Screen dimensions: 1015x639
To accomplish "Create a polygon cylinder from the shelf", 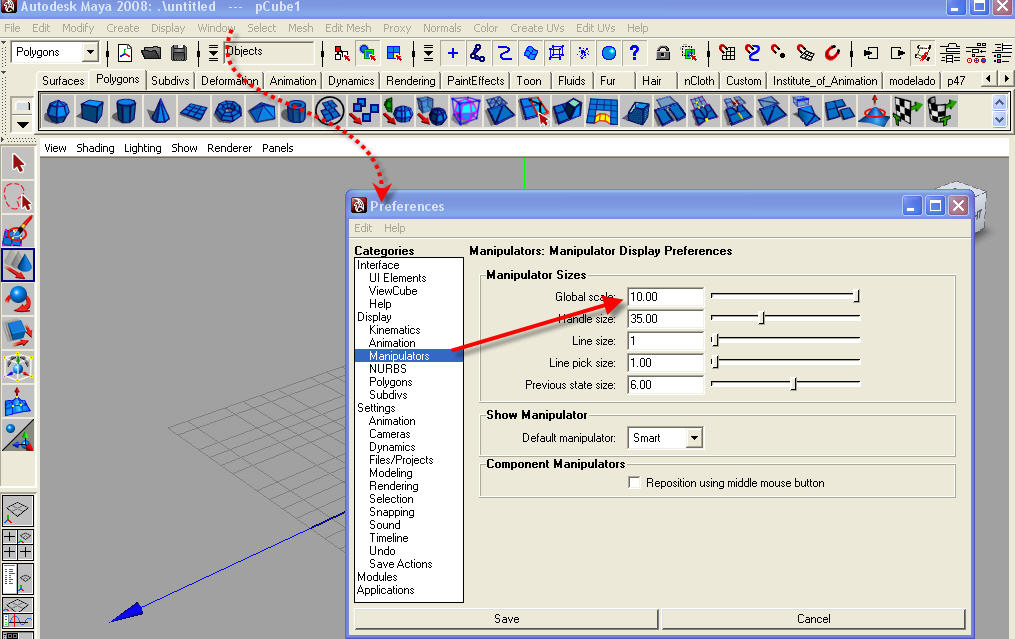I will click(125, 111).
